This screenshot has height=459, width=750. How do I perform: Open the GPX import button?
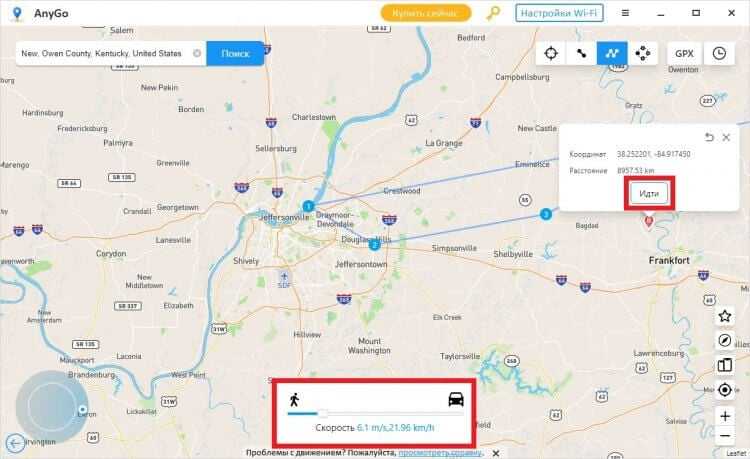684,54
